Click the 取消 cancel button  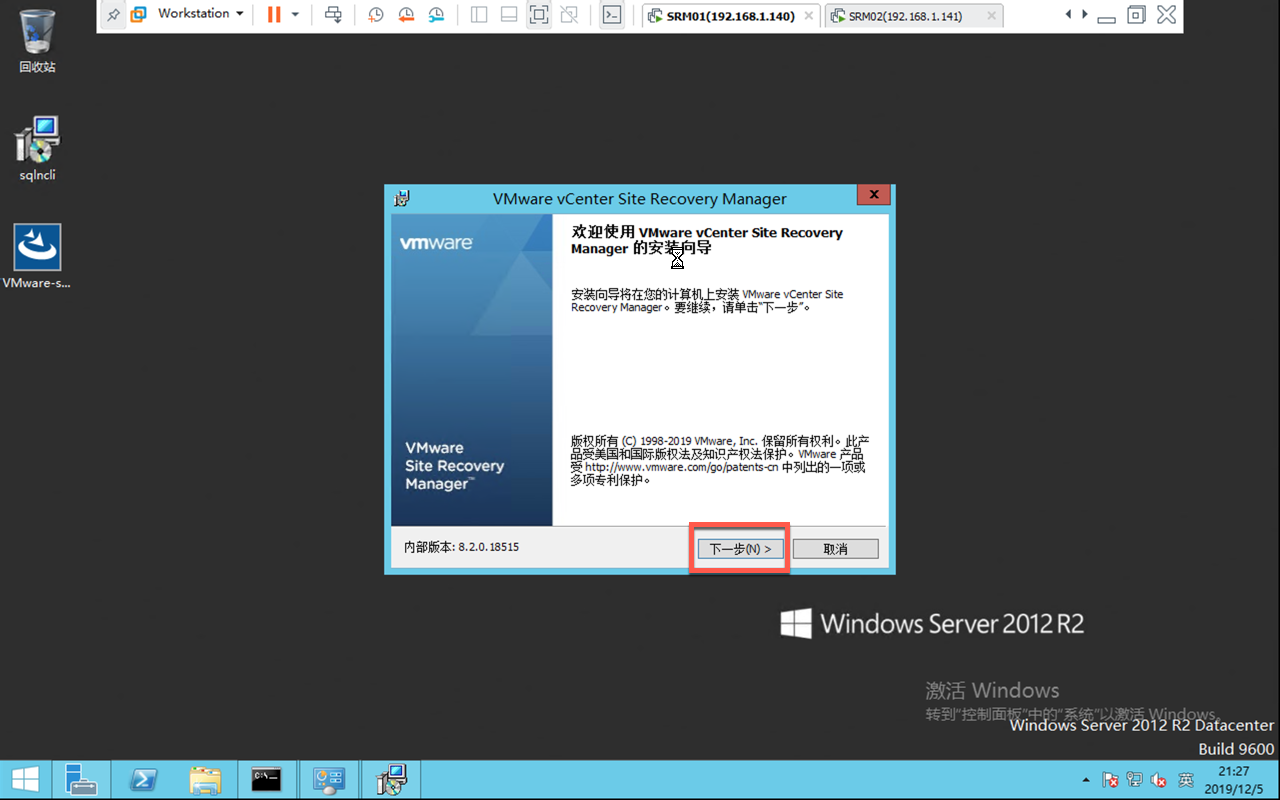pyautogui.click(x=835, y=549)
